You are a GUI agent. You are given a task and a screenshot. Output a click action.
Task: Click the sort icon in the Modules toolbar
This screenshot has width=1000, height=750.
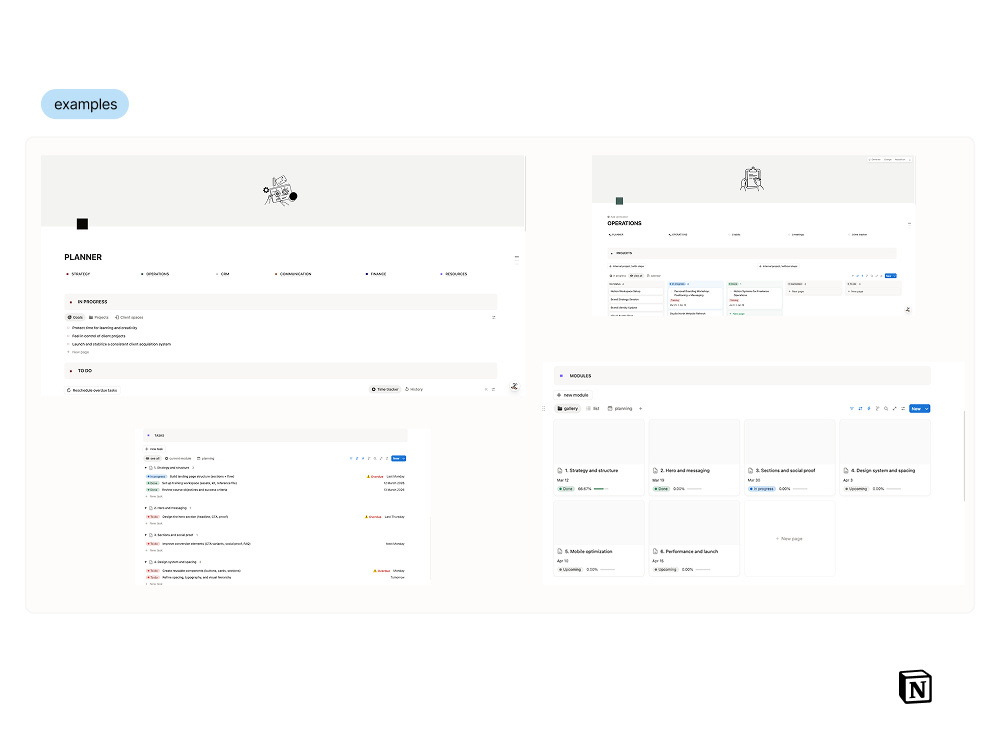point(860,409)
